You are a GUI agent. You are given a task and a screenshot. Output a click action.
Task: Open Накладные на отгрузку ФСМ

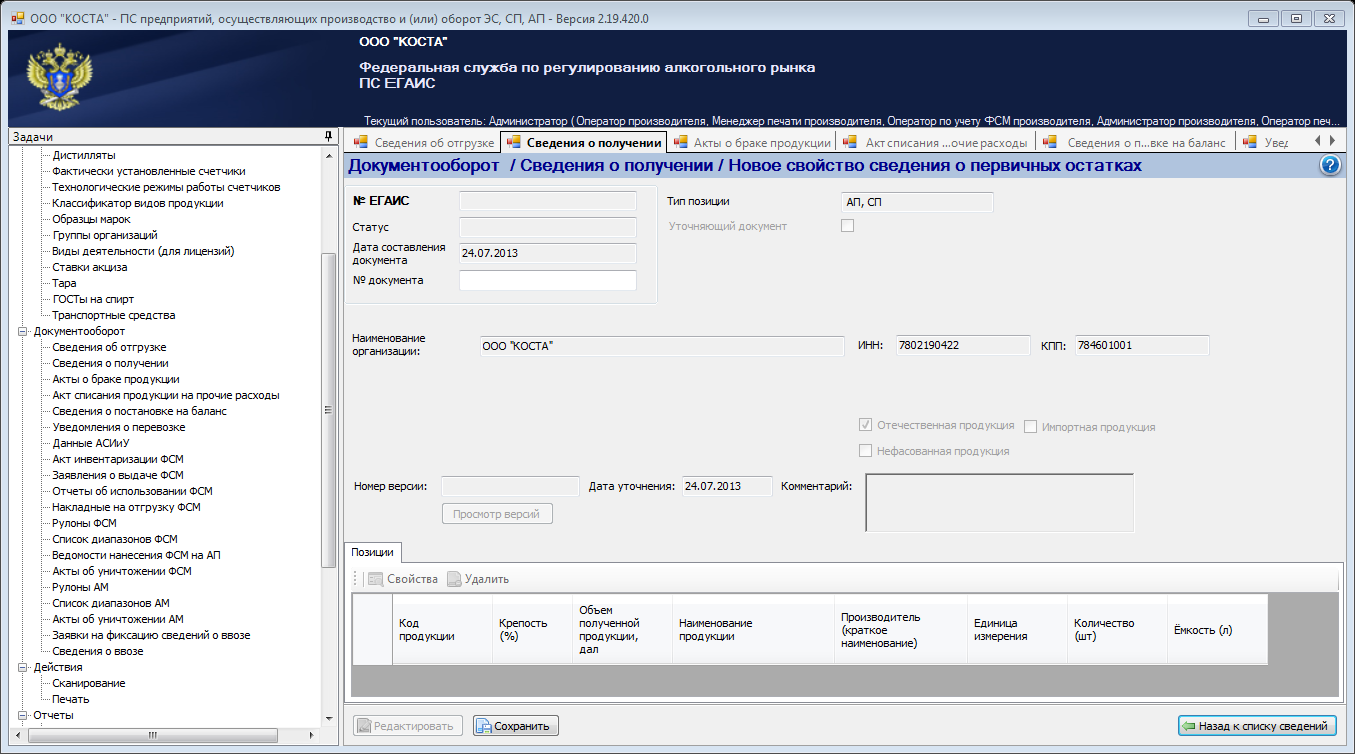[x=126, y=507]
